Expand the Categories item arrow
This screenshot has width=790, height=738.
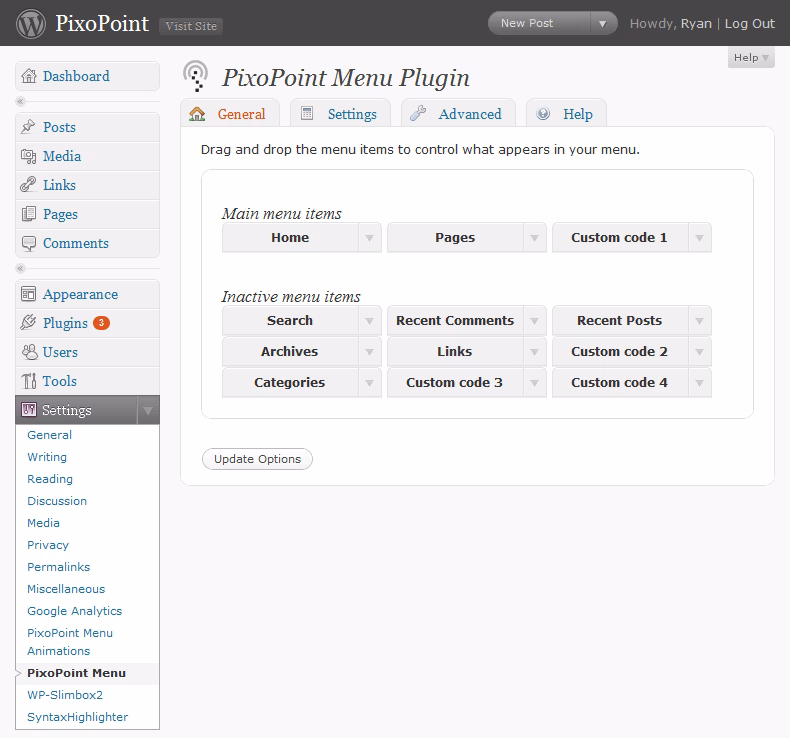[x=369, y=383]
